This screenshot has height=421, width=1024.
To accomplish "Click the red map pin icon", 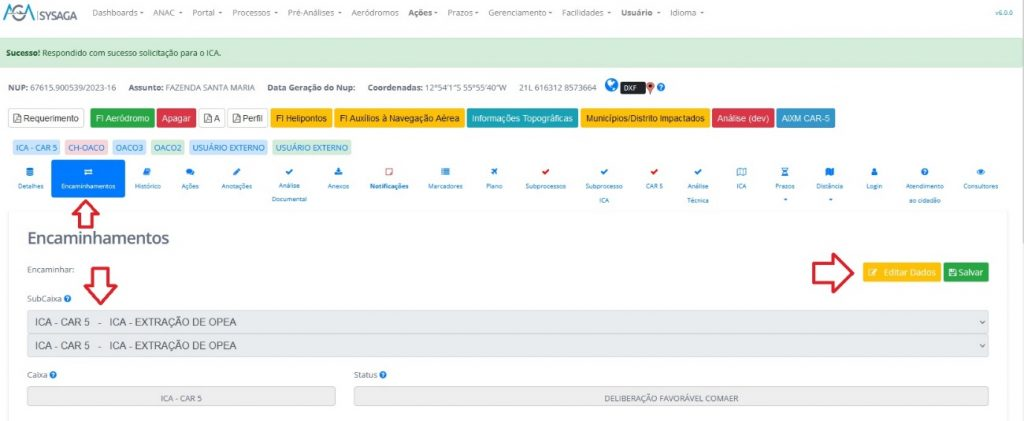I will pyautogui.click(x=649, y=88).
